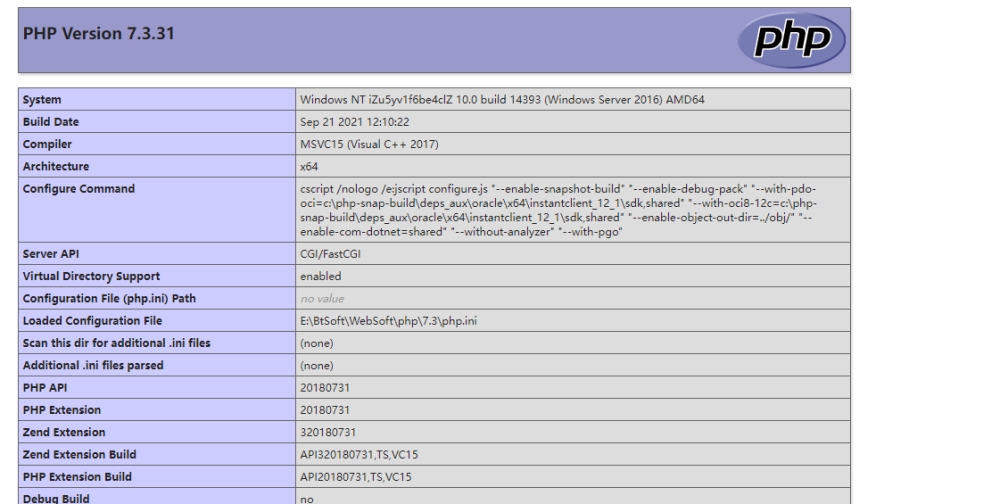1000x504 pixels.
Task: Click the 'System' row label
Action: (42, 100)
